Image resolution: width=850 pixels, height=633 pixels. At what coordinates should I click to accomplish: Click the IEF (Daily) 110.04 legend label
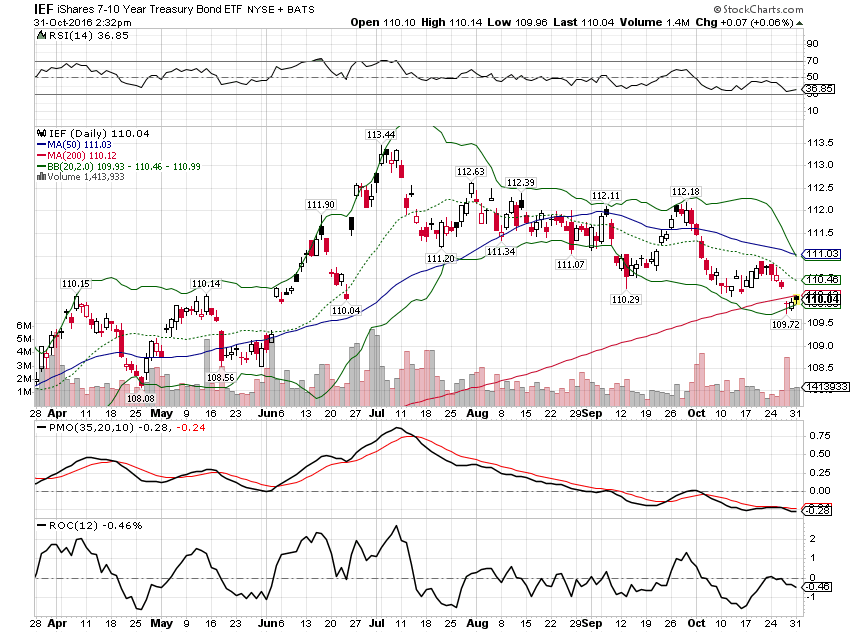click(x=99, y=133)
